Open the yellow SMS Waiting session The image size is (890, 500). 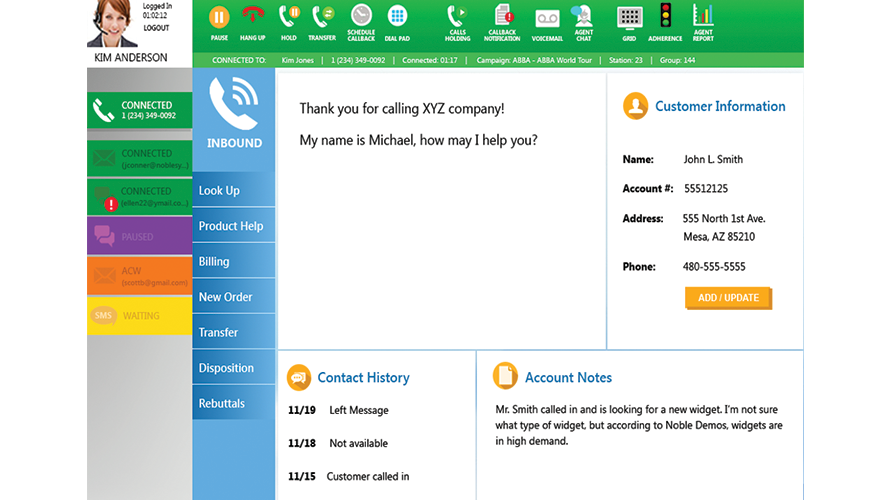click(140, 316)
